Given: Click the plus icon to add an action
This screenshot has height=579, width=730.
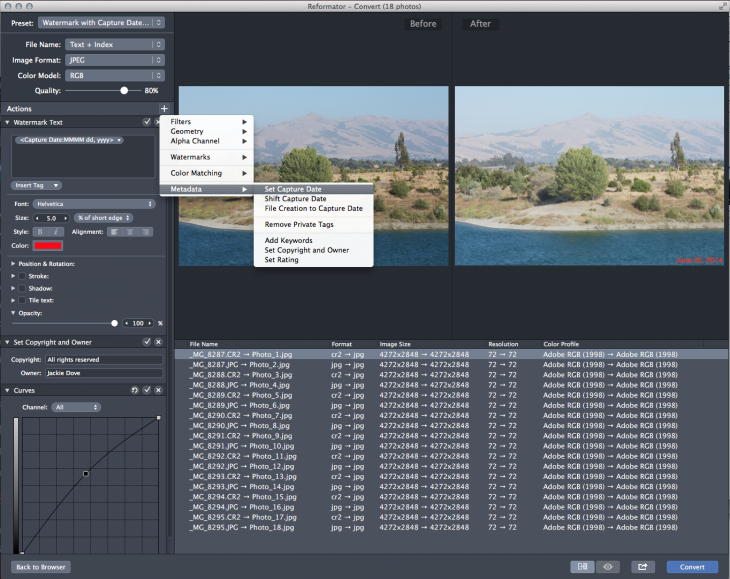Looking at the screenshot, I should (x=163, y=108).
